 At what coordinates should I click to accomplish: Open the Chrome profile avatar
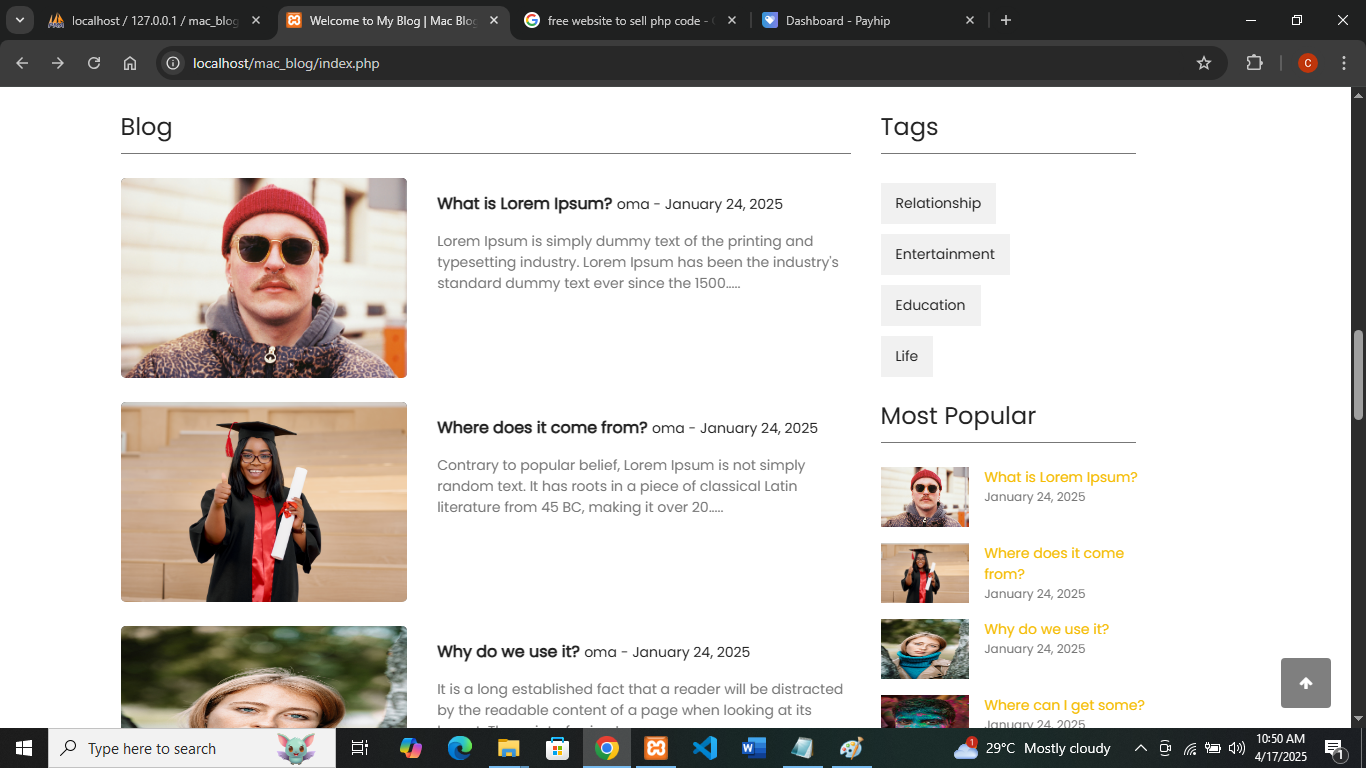pos(1308,63)
